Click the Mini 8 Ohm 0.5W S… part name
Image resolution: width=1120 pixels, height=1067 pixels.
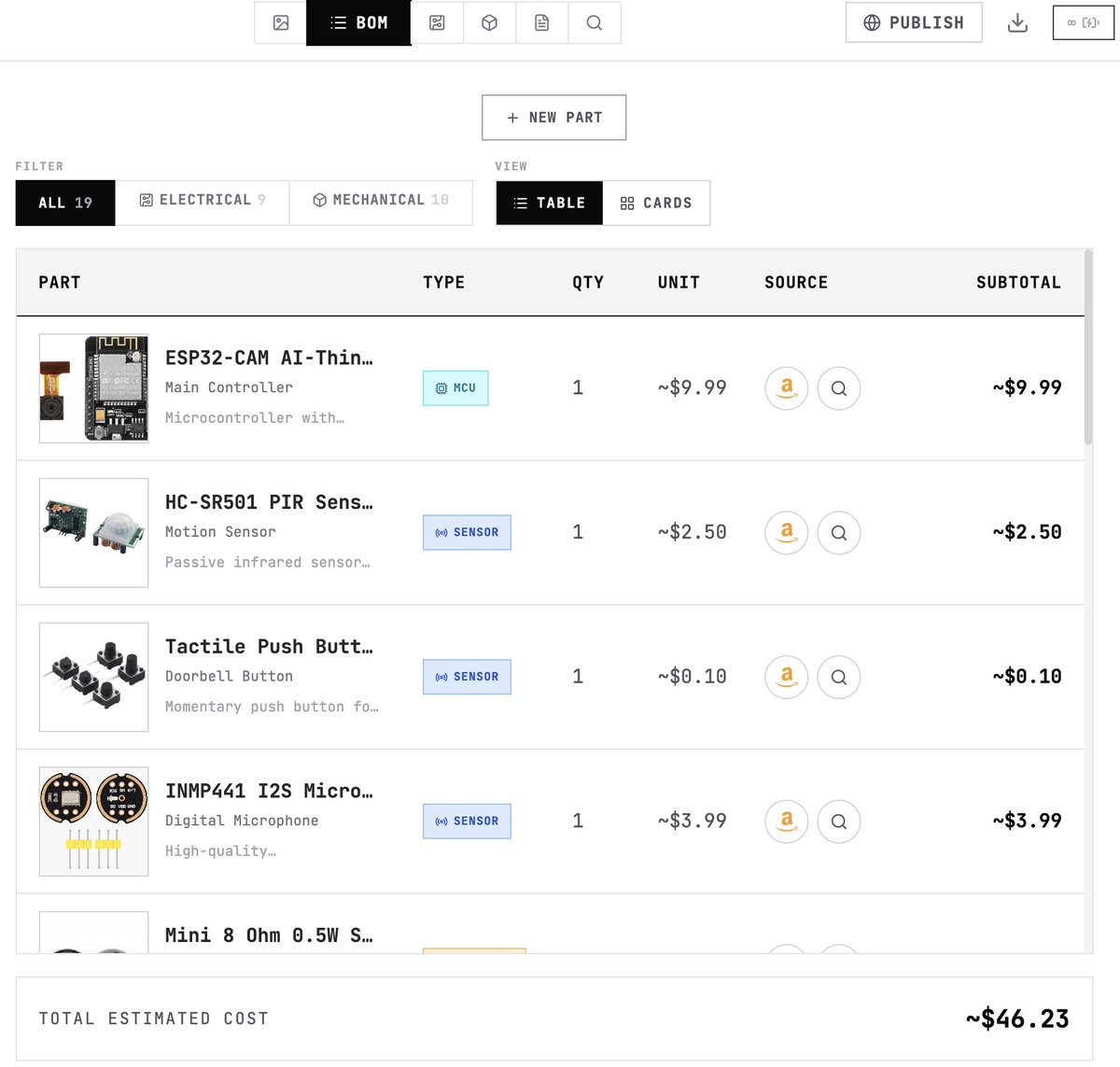[x=269, y=935]
